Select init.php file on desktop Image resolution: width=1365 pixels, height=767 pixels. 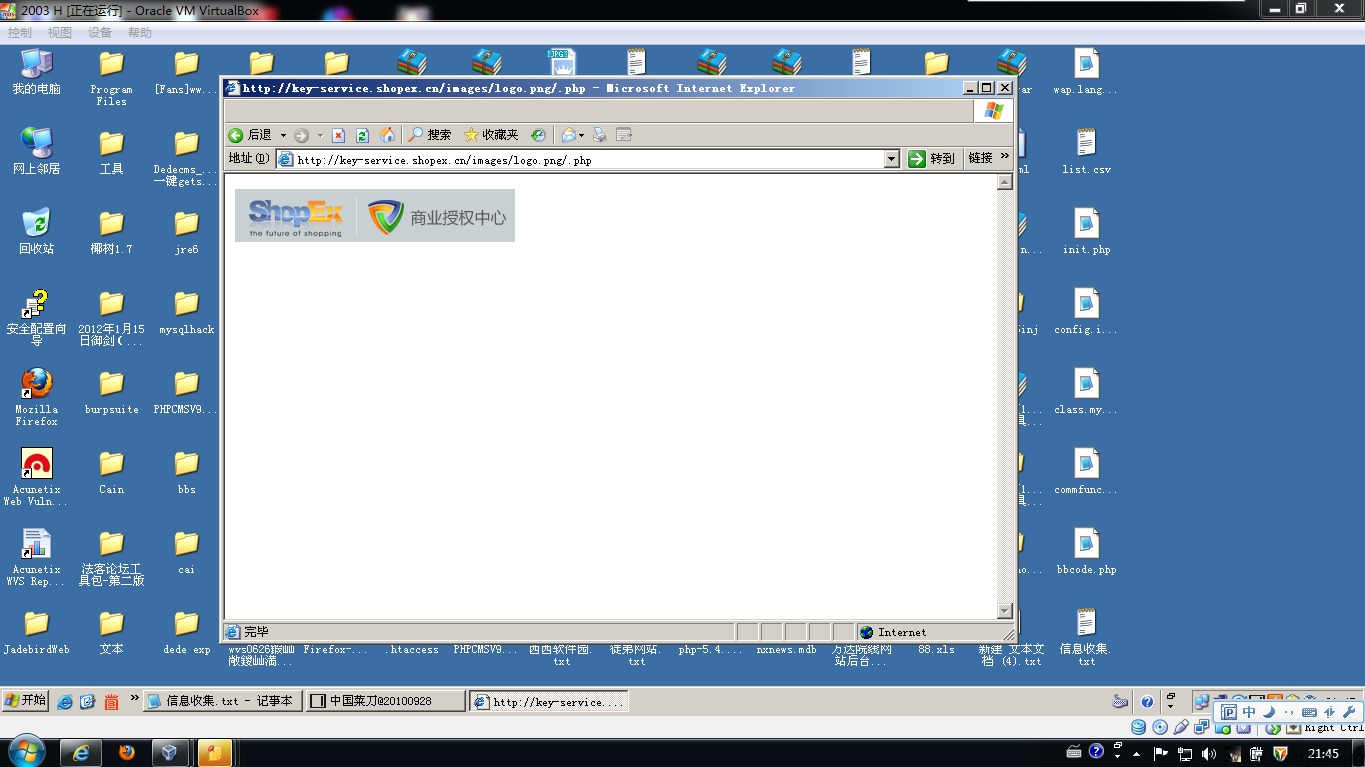1087,233
